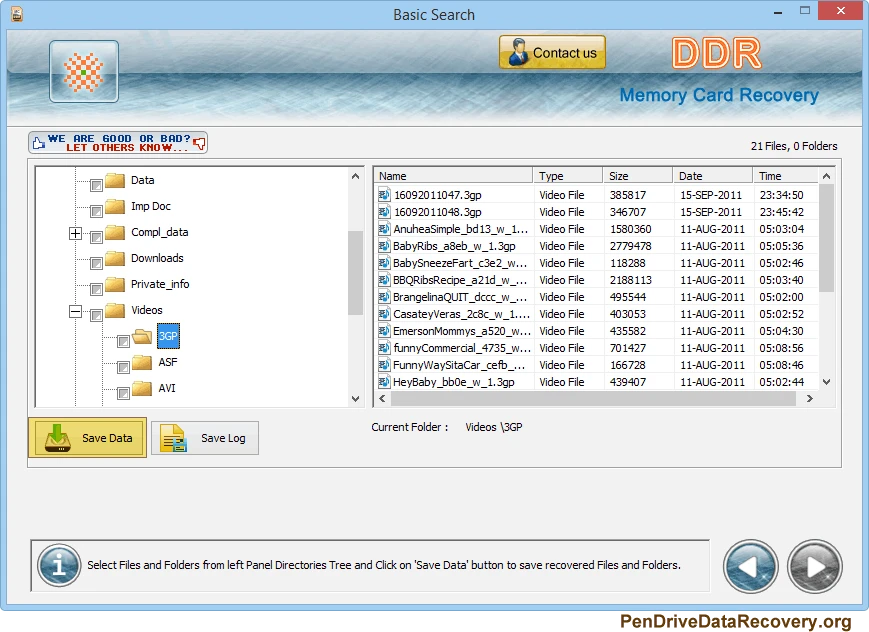Click the forward navigation arrow
Viewport: 869px width, 632px height.
[814, 566]
